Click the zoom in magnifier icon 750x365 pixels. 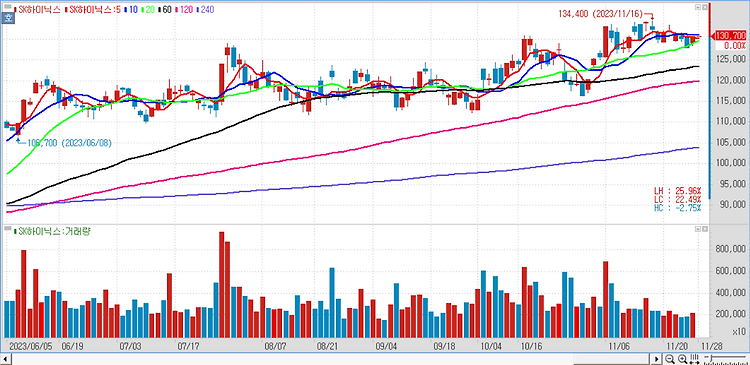point(683,359)
